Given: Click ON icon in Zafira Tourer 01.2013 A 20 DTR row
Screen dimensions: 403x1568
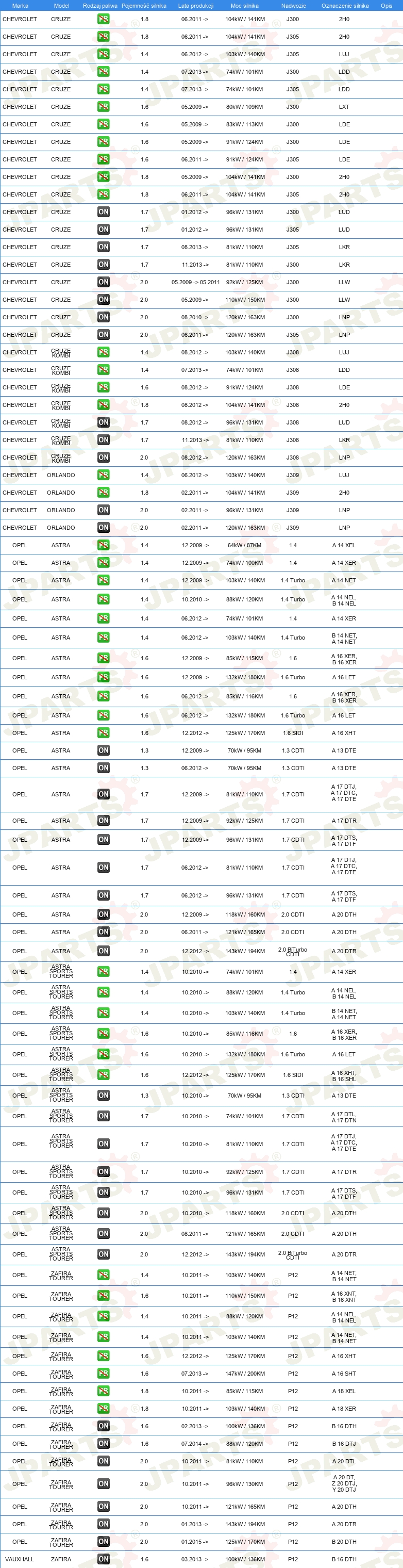Looking at the screenshot, I should [x=104, y=1524].
